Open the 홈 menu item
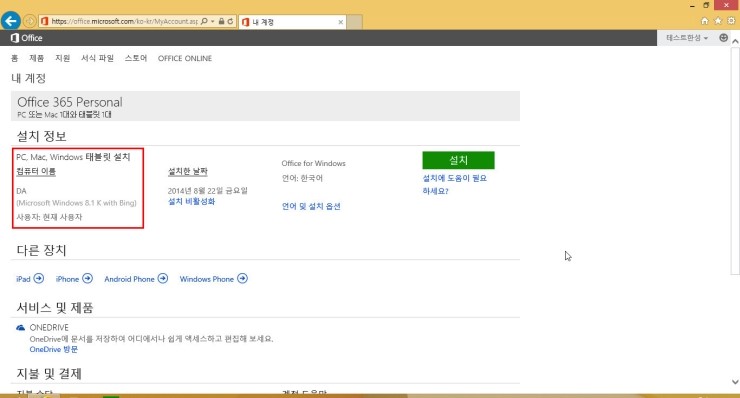This screenshot has height=398, width=740. 15,58
